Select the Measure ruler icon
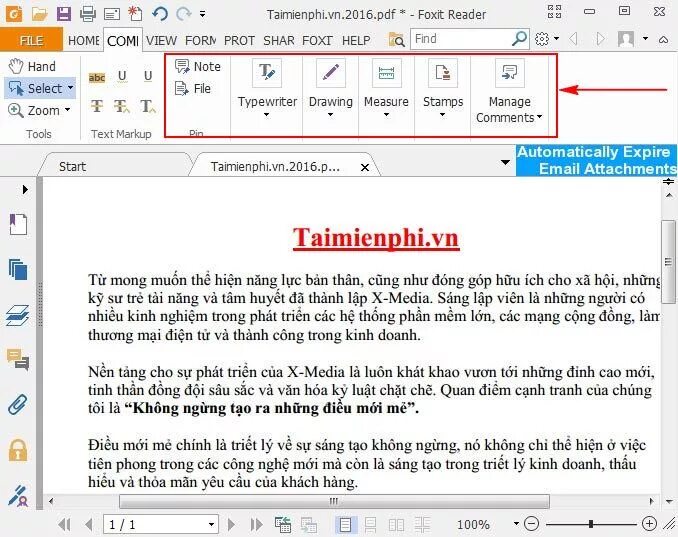The width and height of the screenshot is (678, 537). (386, 73)
